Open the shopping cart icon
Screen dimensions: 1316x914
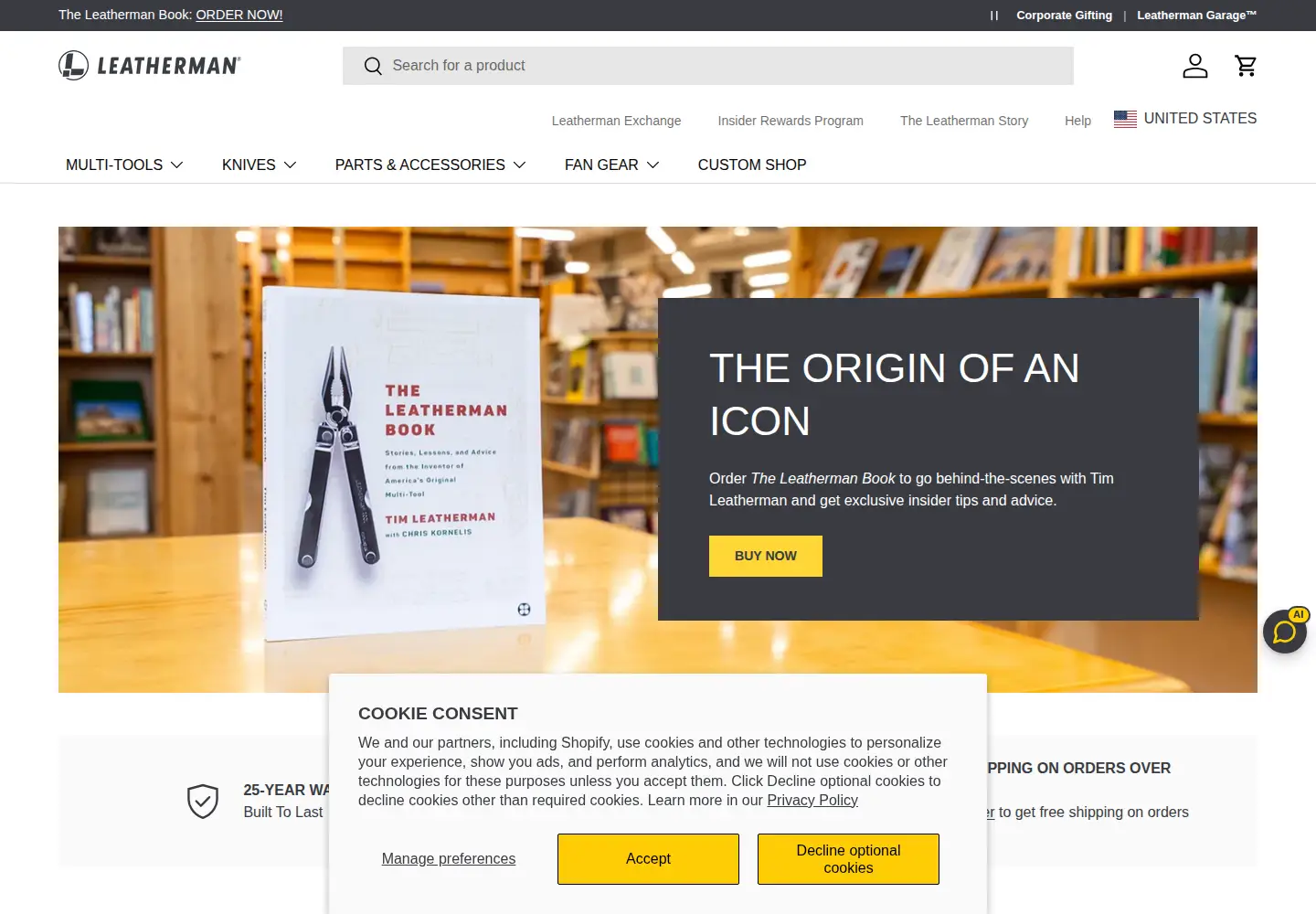click(1246, 66)
